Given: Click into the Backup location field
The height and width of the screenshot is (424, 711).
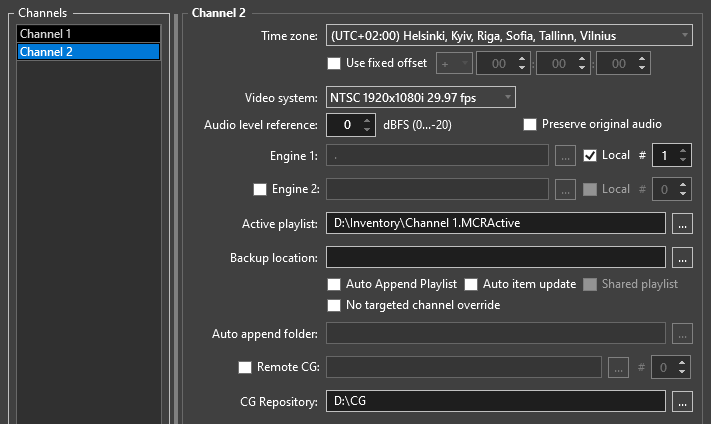Looking at the screenshot, I should 495,257.
